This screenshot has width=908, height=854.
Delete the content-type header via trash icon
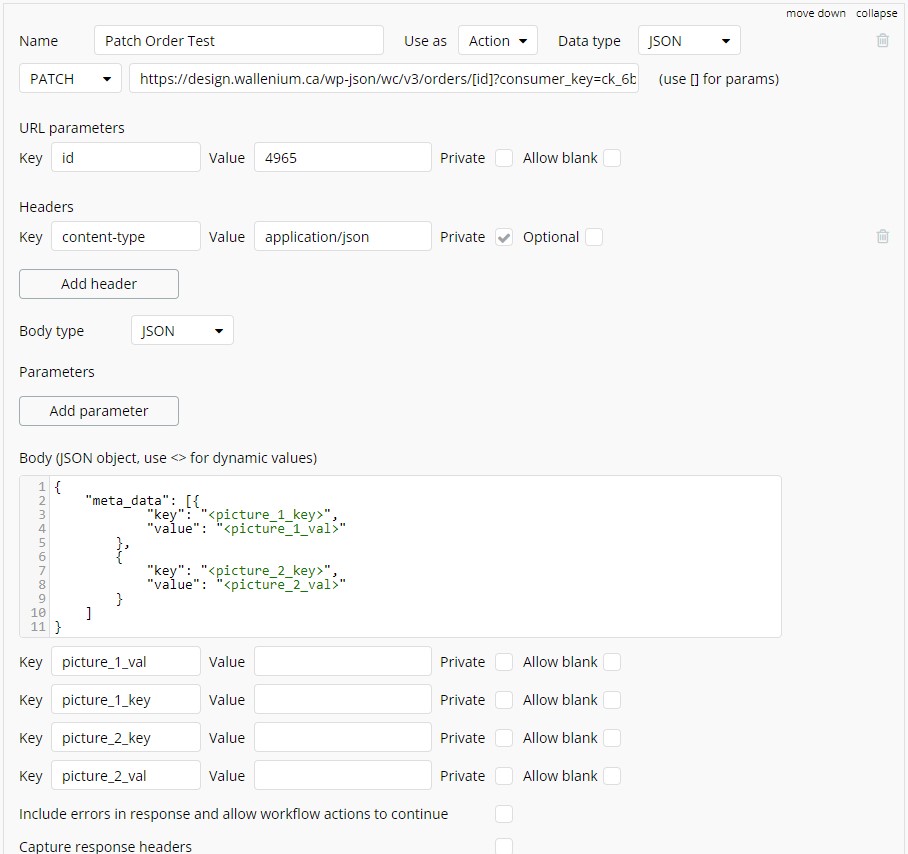(882, 236)
